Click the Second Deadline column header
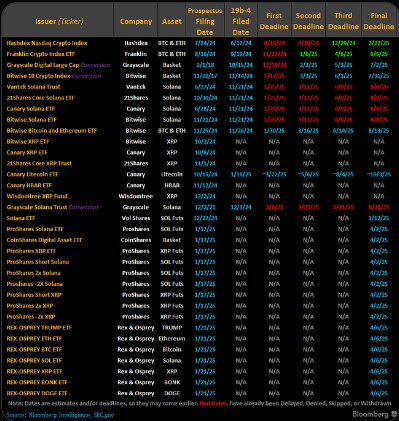The height and width of the screenshot is (421, 399). (x=308, y=21)
